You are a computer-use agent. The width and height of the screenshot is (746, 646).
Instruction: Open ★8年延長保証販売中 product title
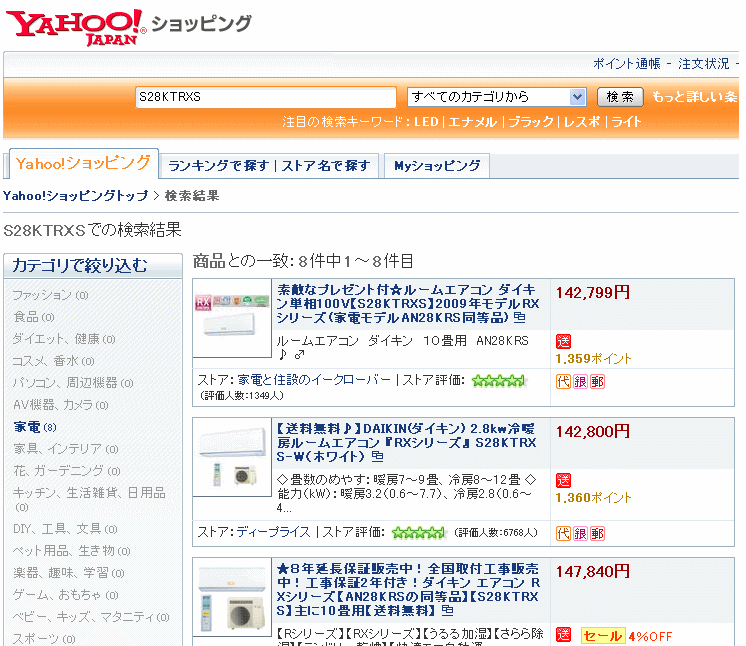408,589
